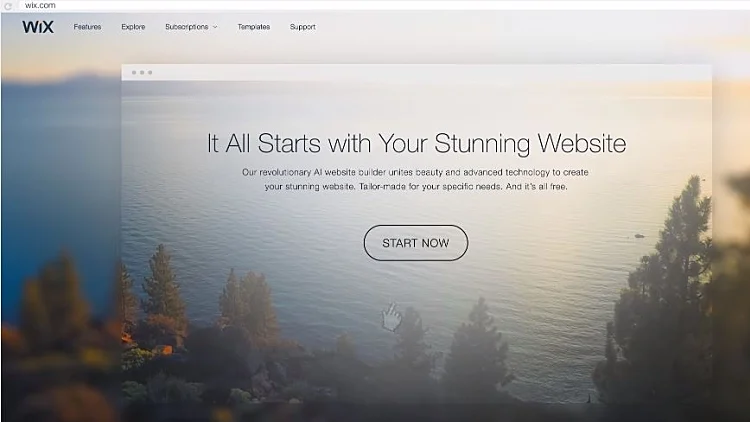The height and width of the screenshot is (422, 750).
Task: Click the hand pointer cursor graphic
Action: (x=392, y=317)
